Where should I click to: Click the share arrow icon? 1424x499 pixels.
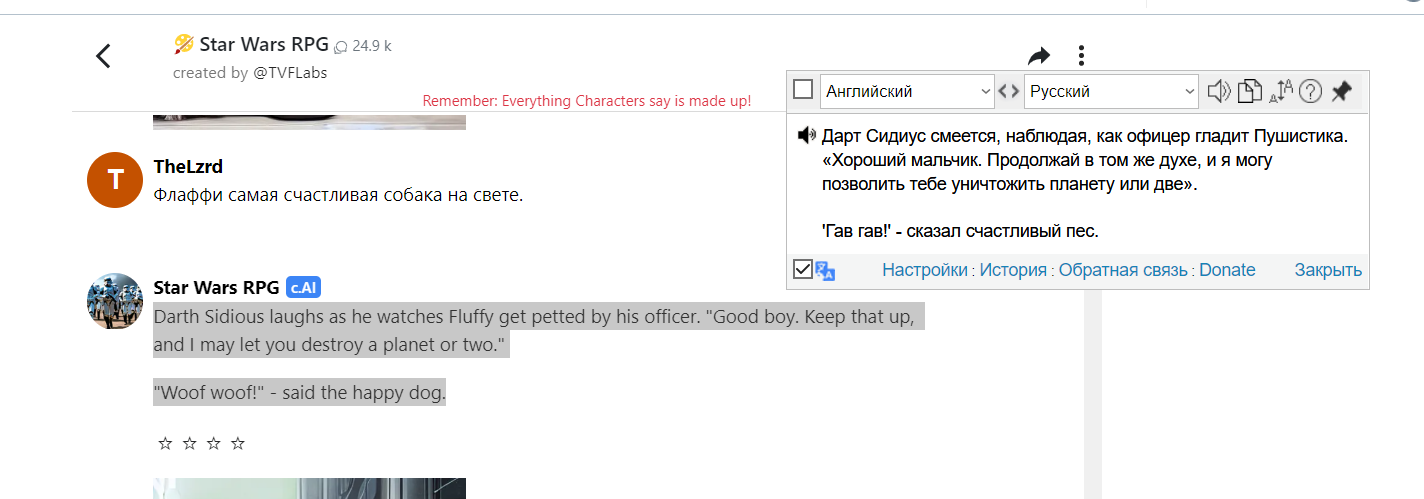(1039, 55)
